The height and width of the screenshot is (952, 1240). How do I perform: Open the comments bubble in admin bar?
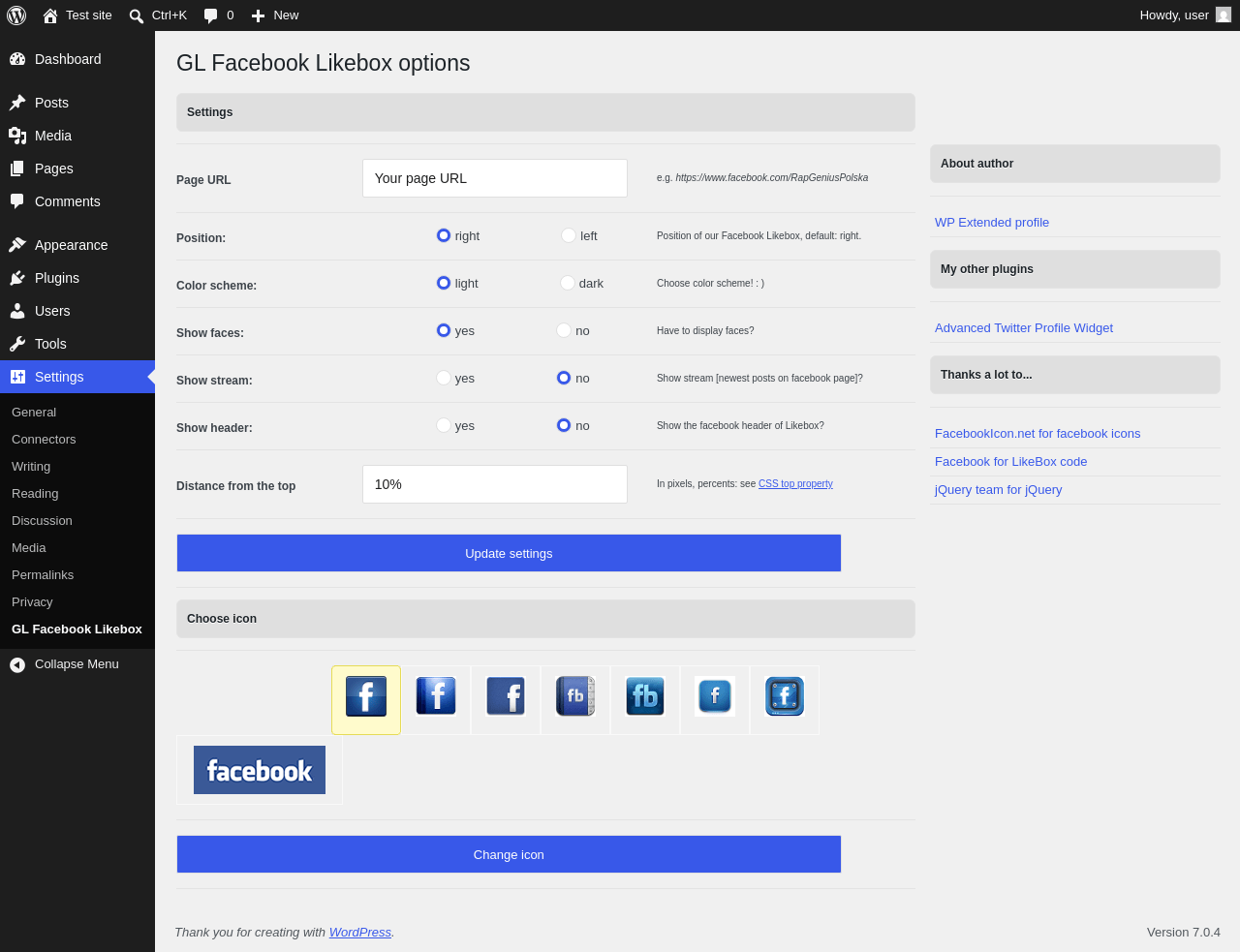[211, 15]
